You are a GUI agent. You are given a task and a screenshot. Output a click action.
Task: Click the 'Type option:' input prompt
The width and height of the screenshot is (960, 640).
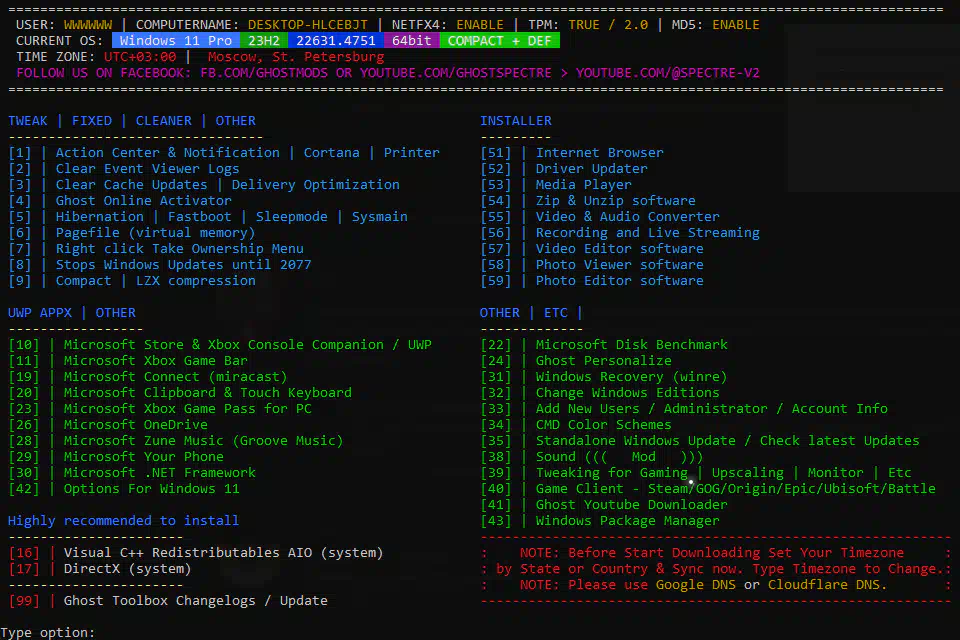(x=48, y=633)
